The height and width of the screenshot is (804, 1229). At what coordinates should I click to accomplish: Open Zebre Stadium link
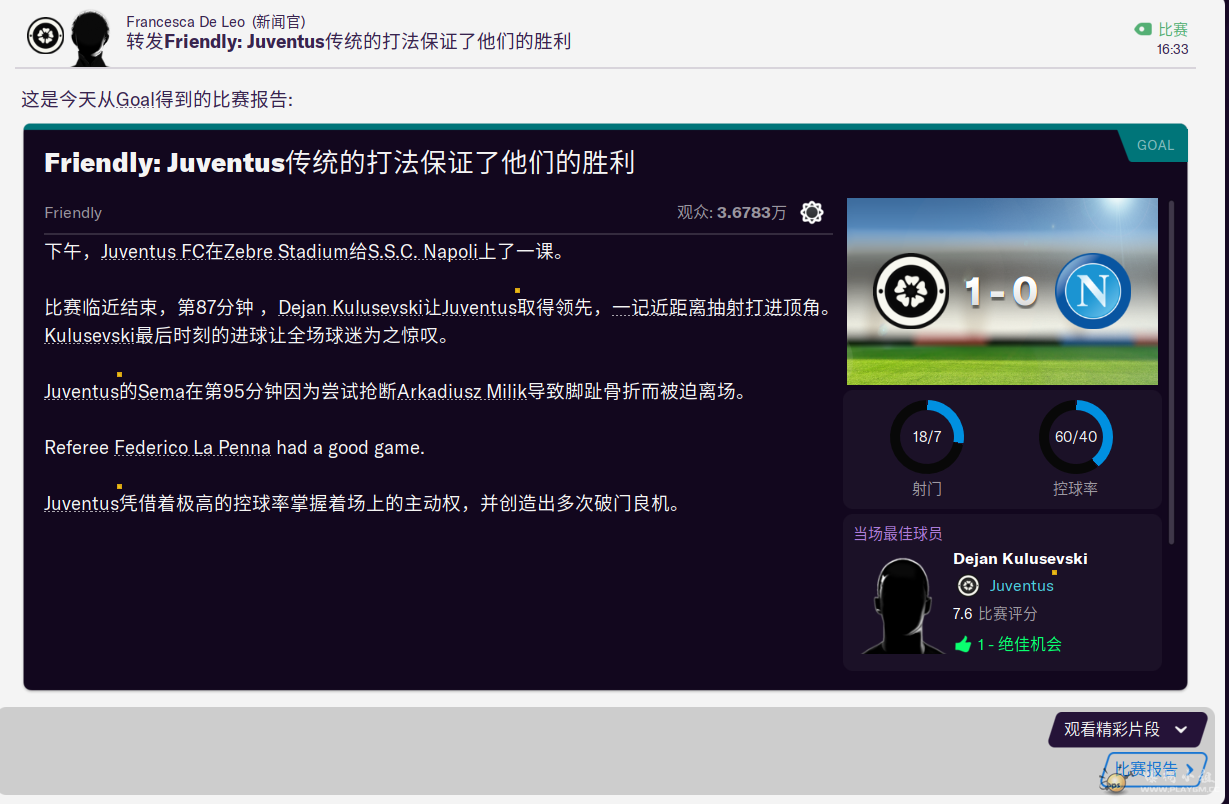tap(286, 252)
